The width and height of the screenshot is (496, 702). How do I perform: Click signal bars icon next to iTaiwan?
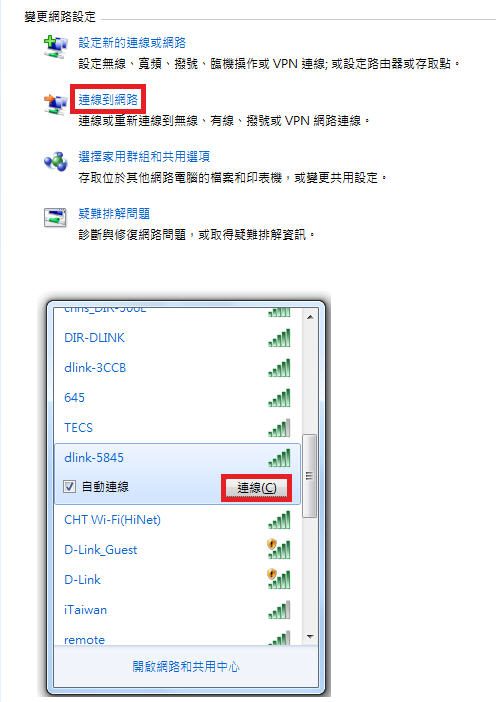tap(279, 610)
